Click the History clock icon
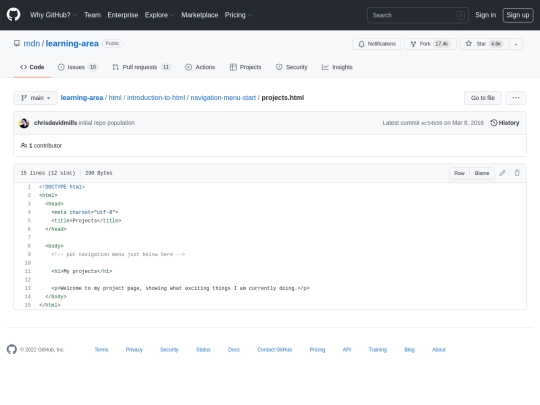Viewport: 540px width, 405px height. (494, 123)
